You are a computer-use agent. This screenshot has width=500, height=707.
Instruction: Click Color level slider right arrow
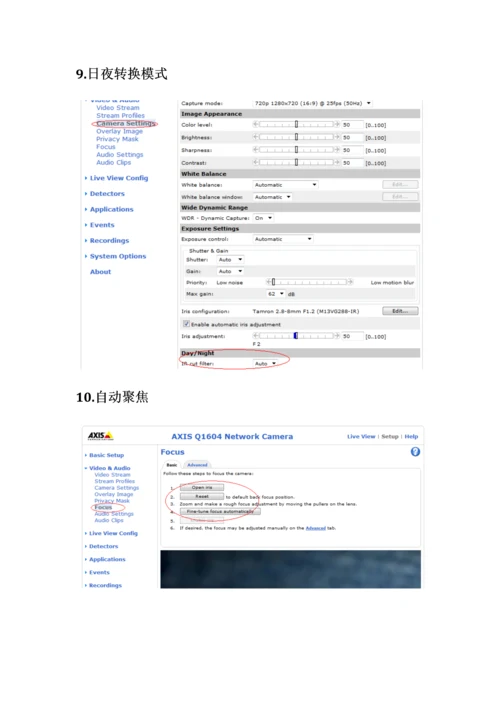(337, 124)
